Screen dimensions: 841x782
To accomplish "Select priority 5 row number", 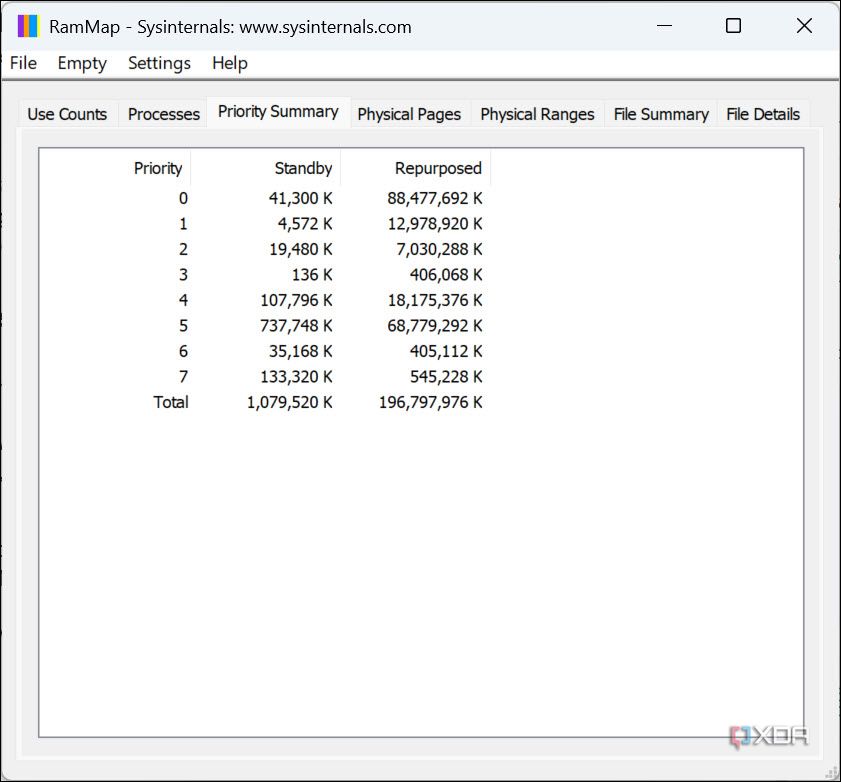I will coord(183,326).
